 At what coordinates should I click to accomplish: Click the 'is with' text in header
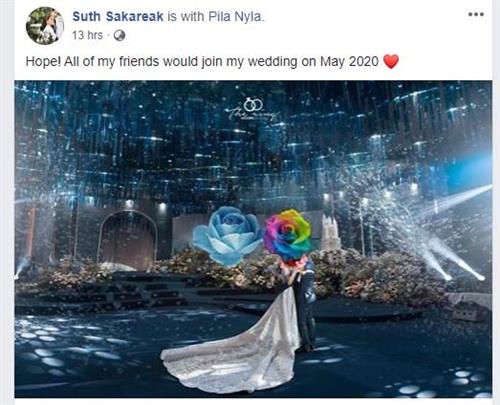click(x=185, y=16)
